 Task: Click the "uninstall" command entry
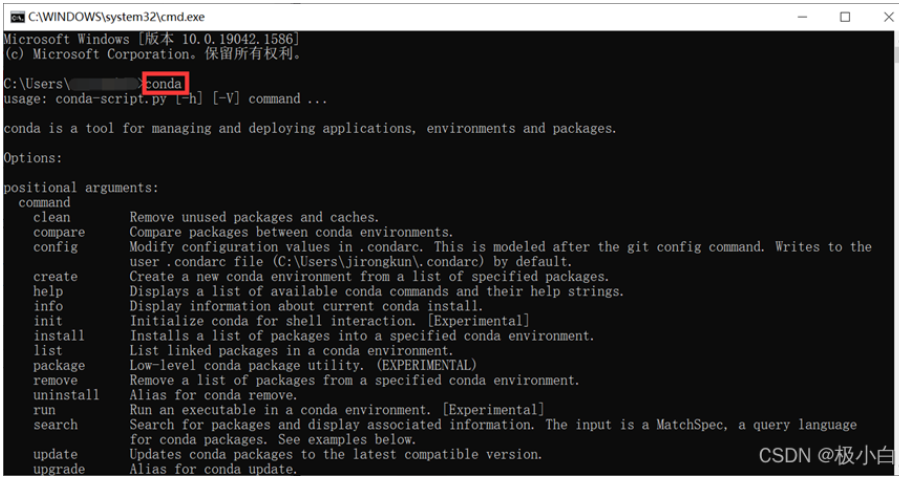pyautogui.click(x=66, y=395)
